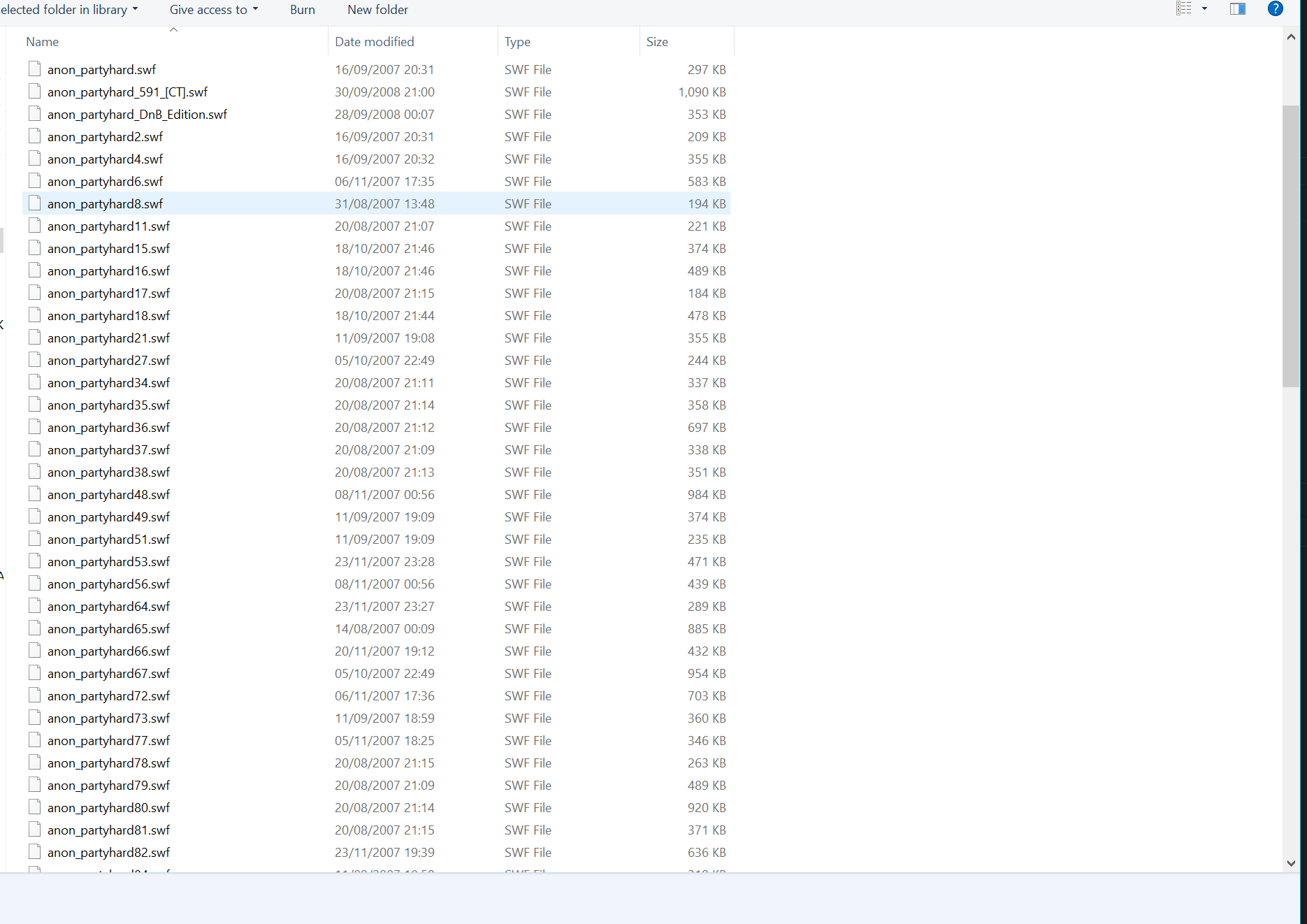The height and width of the screenshot is (924, 1307).
Task: Select file name anon_partyhard81.swf
Action: pyautogui.click(x=108, y=830)
